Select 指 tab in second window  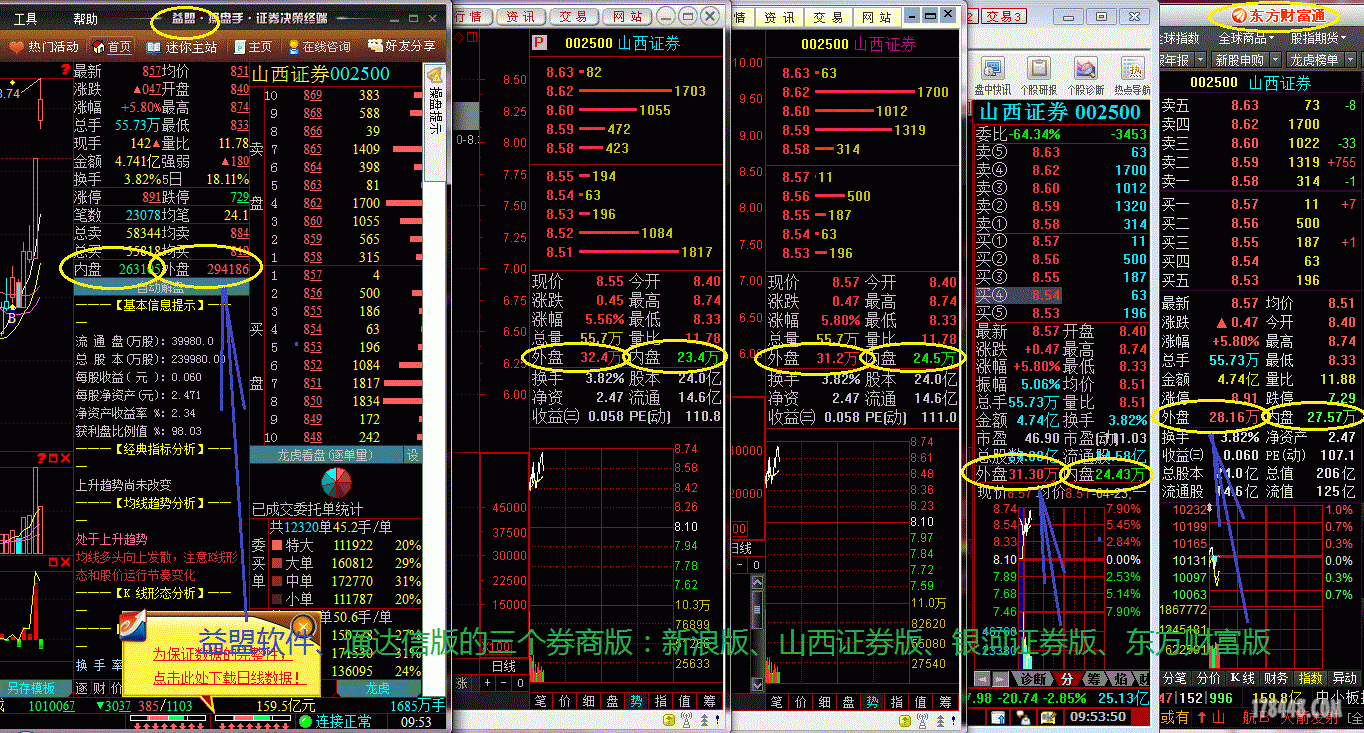(x=662, y=701)
